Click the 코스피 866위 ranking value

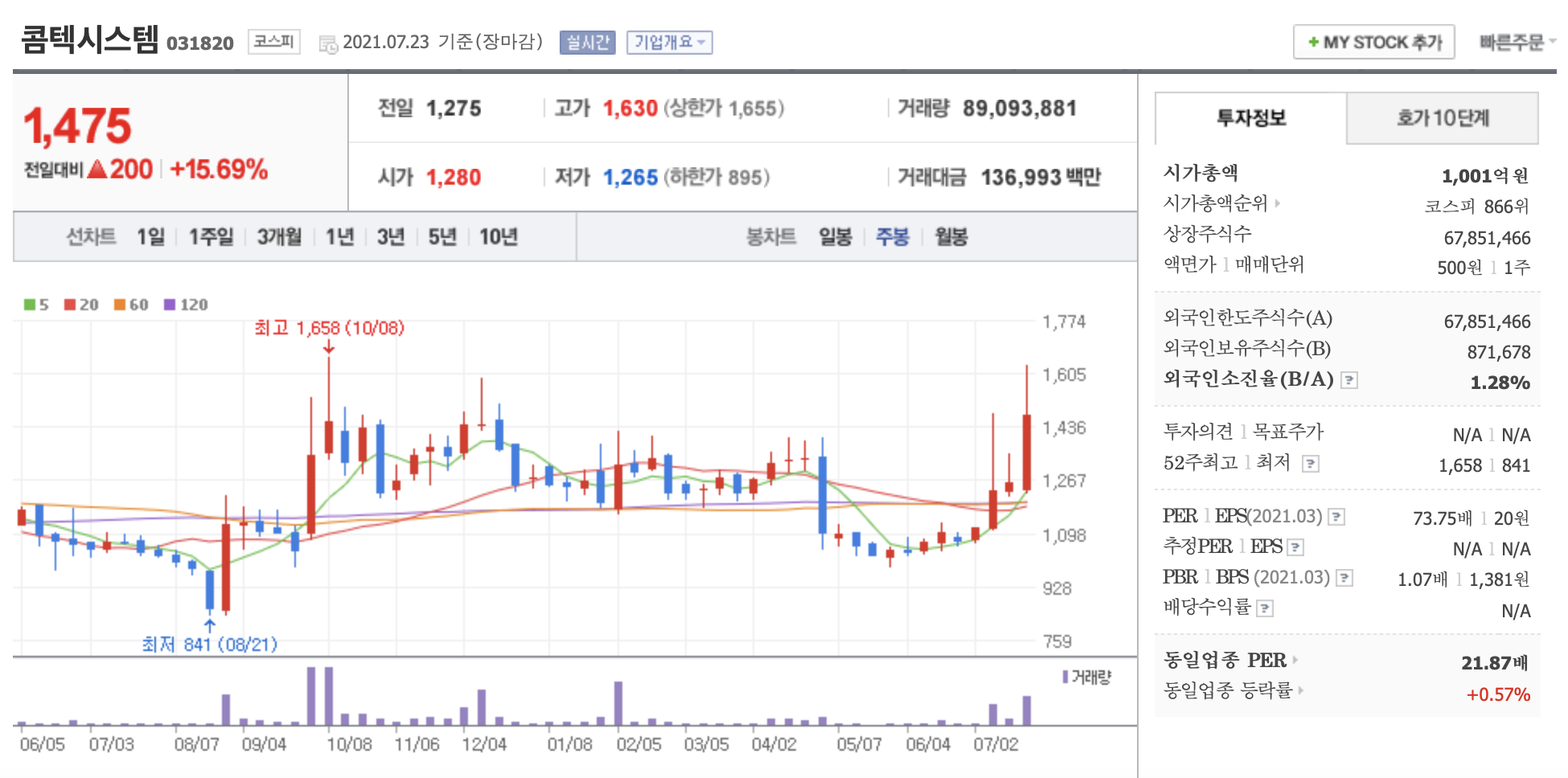point(1476,207)
